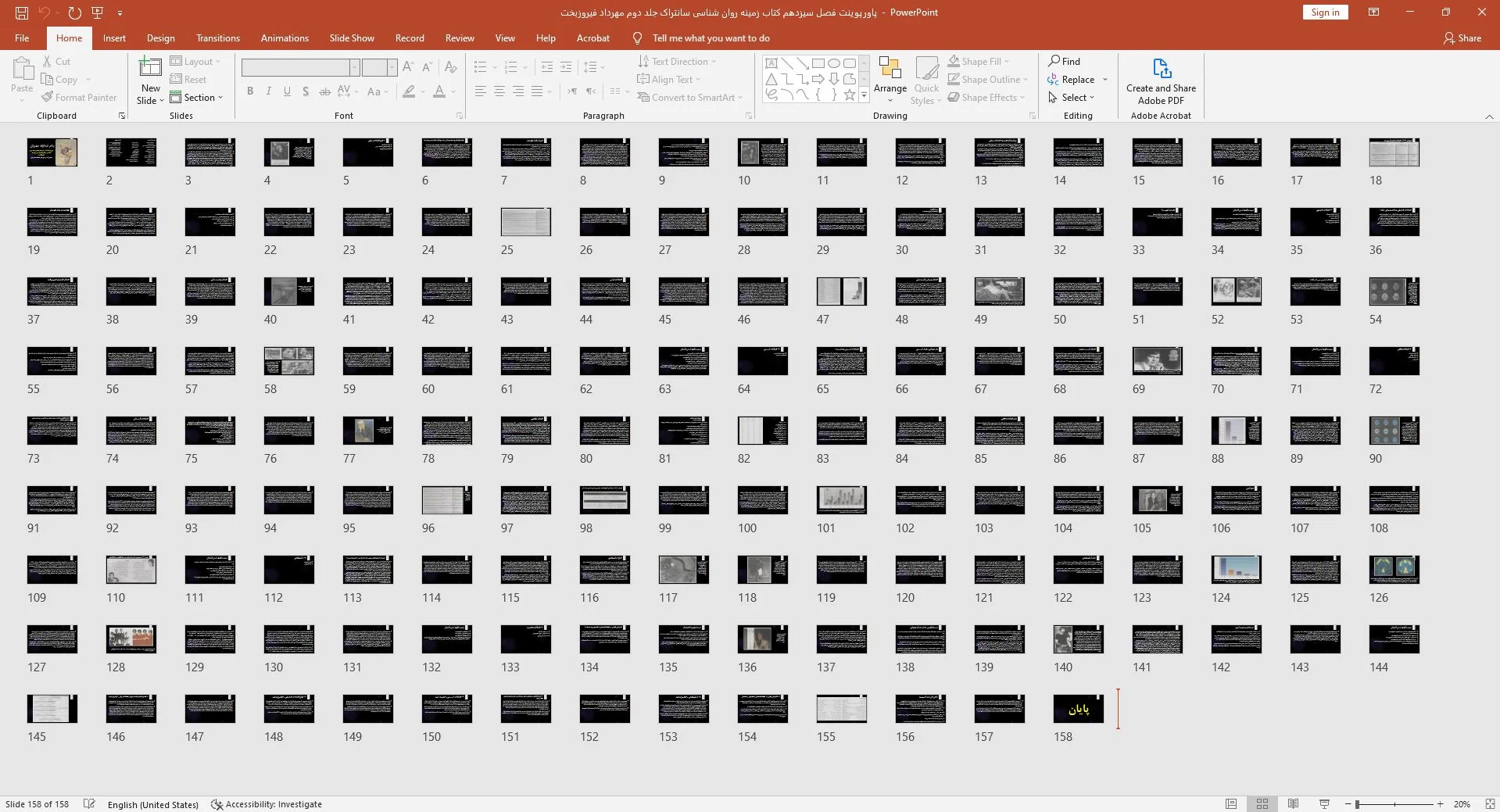Click the Align Left icon
The height and width of the screenshot is (812, 1500).
[481, 91]
